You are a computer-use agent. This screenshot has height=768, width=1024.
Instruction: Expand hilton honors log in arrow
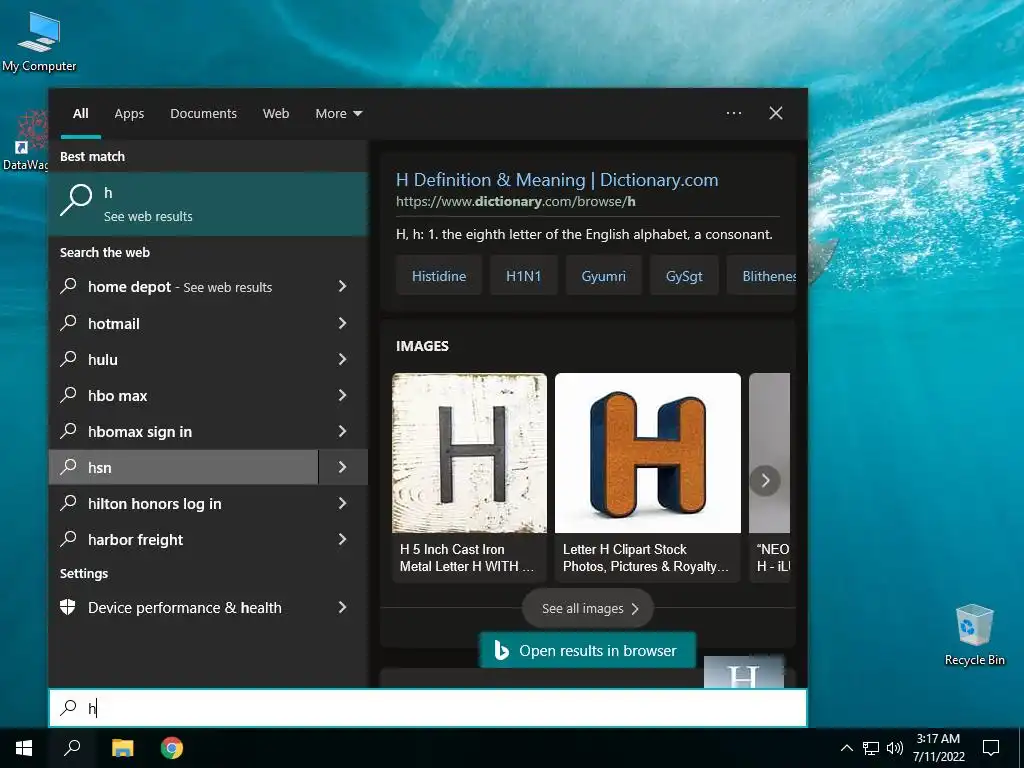click(343, 503)
